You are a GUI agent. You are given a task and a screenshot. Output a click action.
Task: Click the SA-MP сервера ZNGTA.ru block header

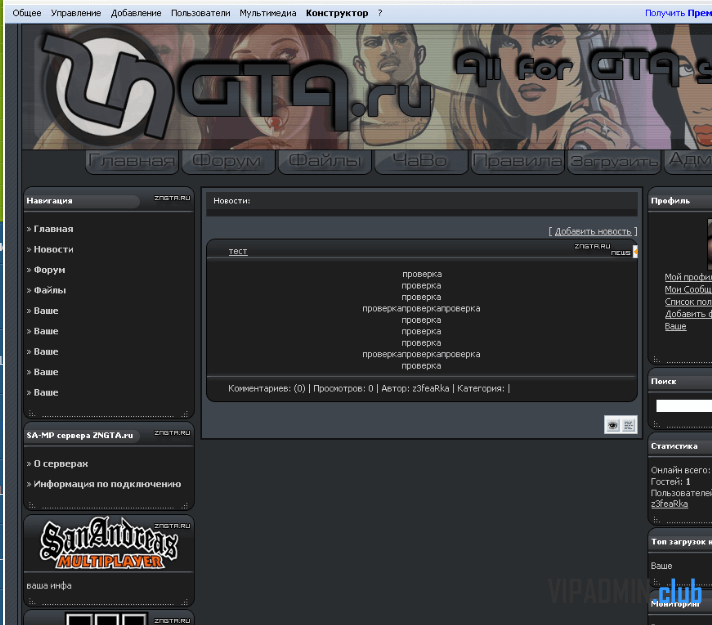[x=109, y=435]
